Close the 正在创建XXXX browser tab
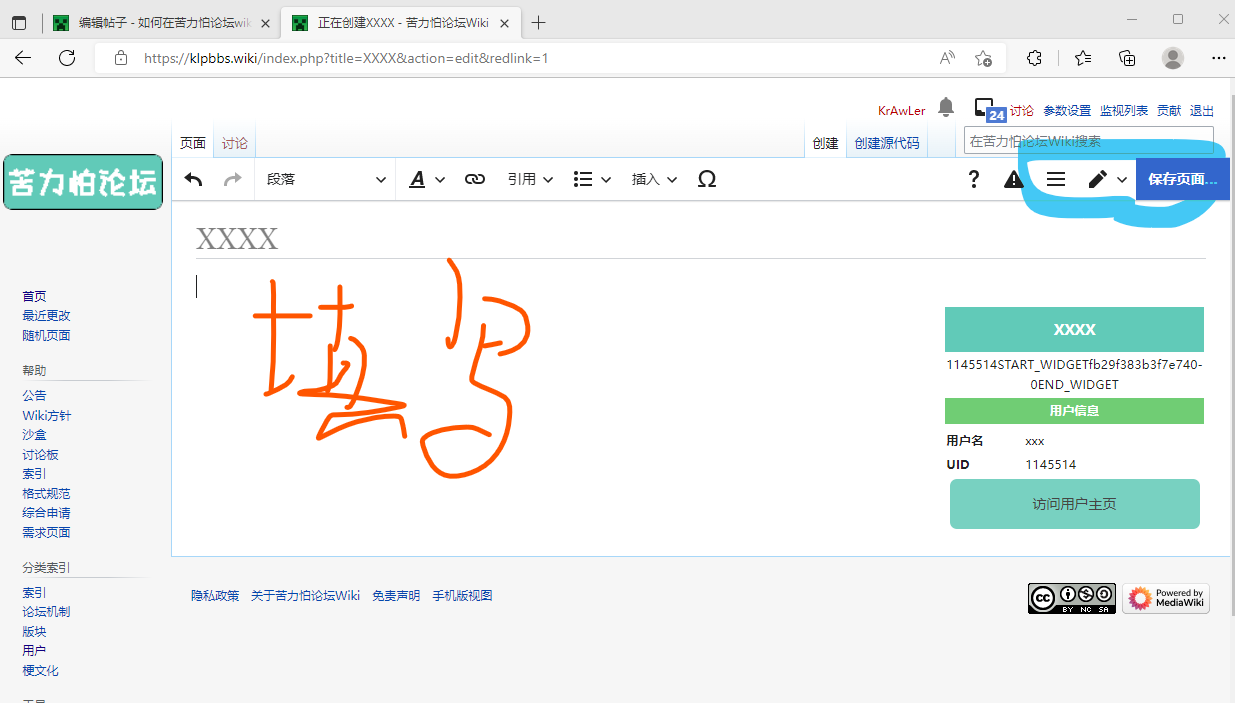The image size is (1235, 703). pyautogui.click(x=505, y=22)
